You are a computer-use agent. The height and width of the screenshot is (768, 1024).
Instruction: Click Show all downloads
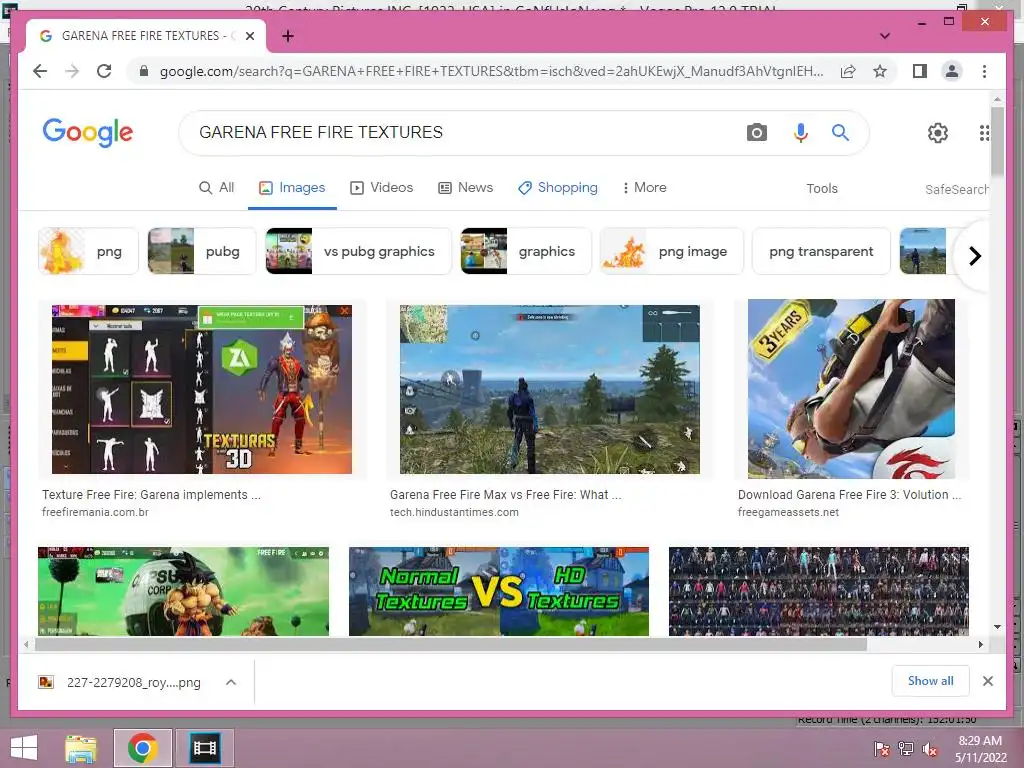(931, 681)
